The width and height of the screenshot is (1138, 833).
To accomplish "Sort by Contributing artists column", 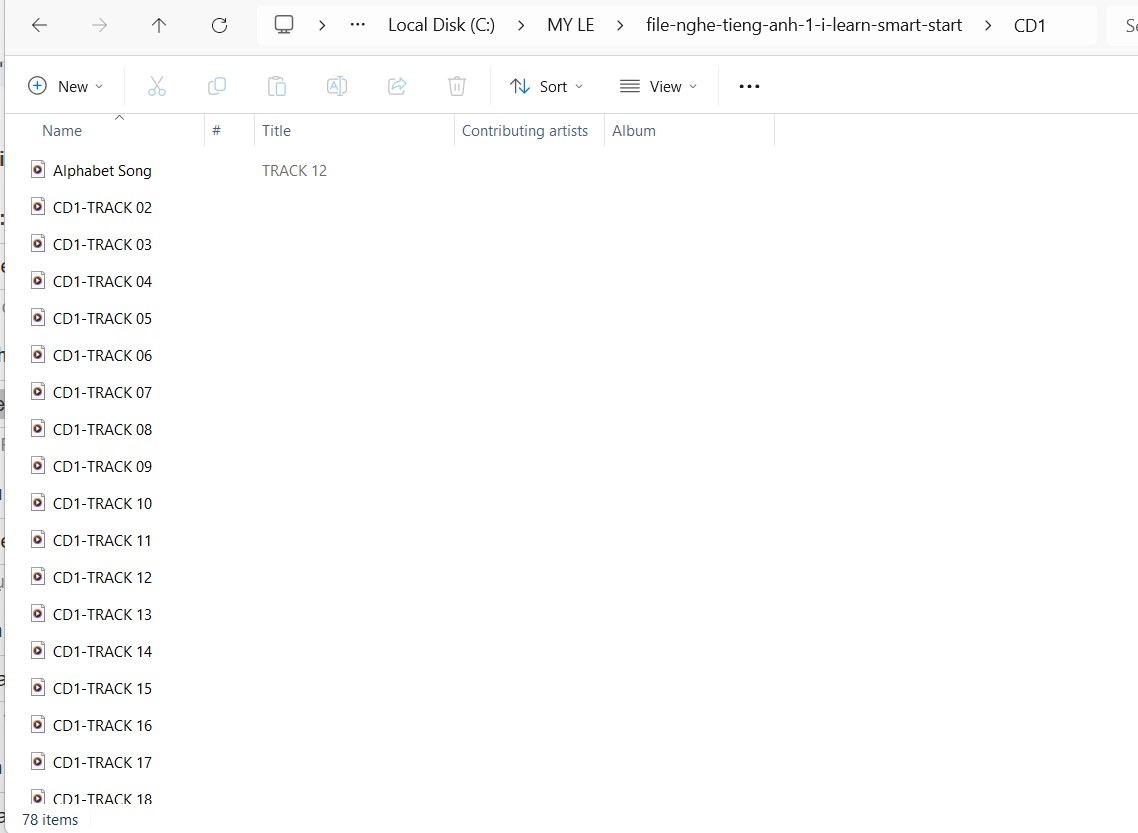I will [525, 131].
